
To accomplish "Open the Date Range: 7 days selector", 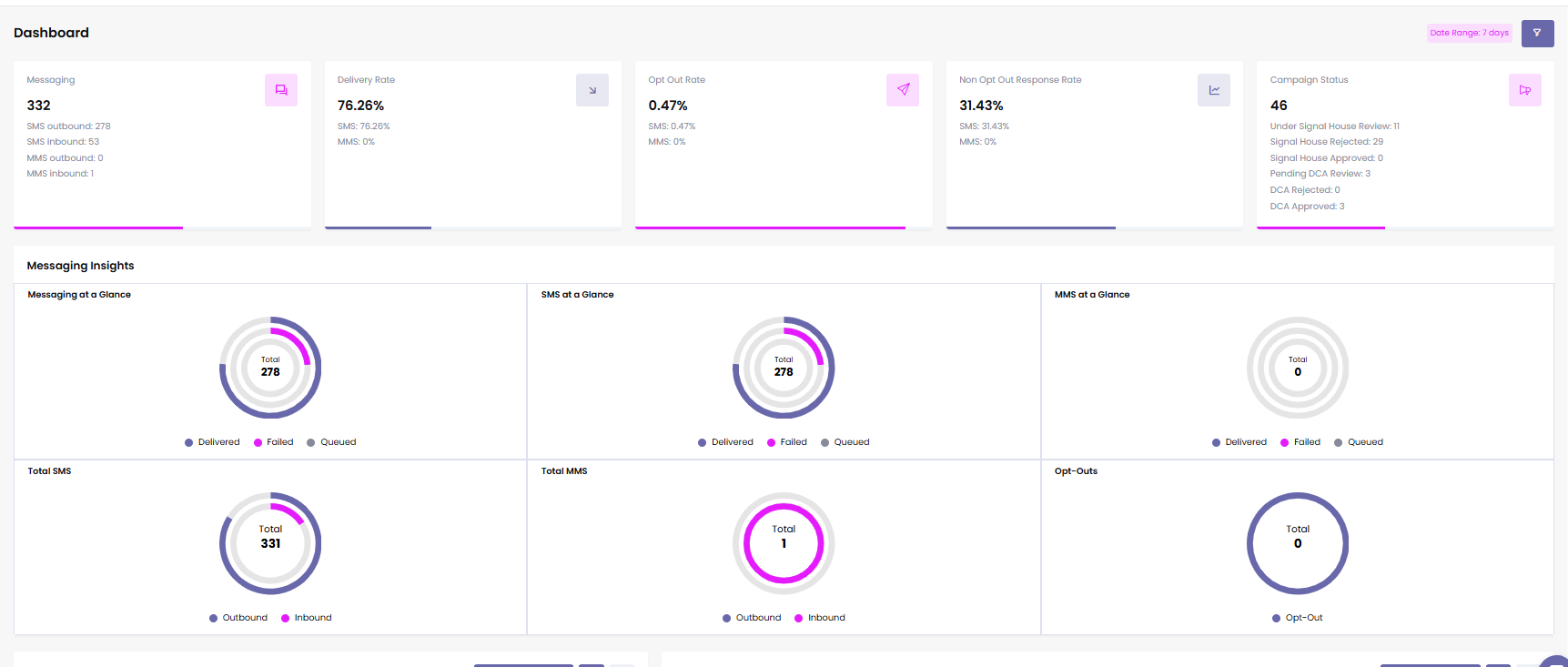I will pyautogui.click(x=1469, y=34).
